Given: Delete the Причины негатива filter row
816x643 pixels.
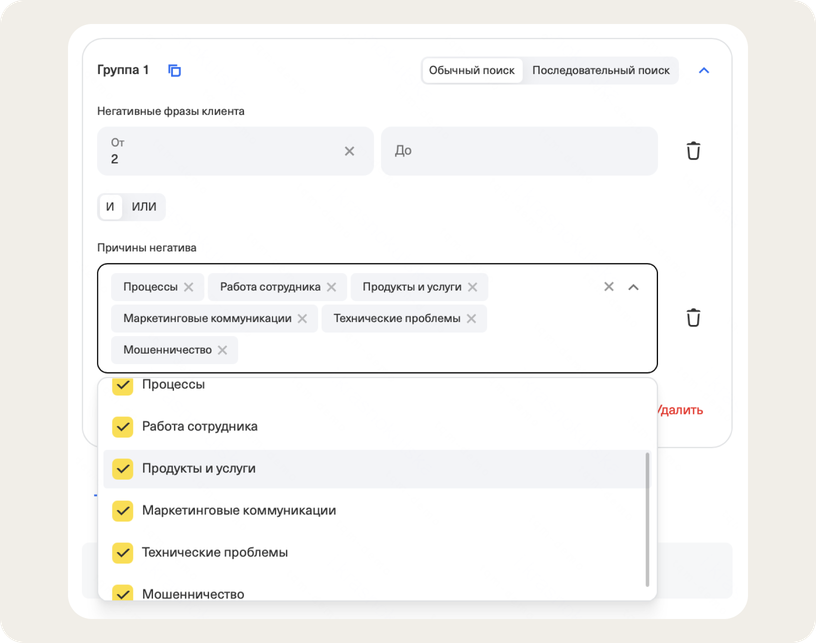Looking at the screenshot, I should 693,318.
